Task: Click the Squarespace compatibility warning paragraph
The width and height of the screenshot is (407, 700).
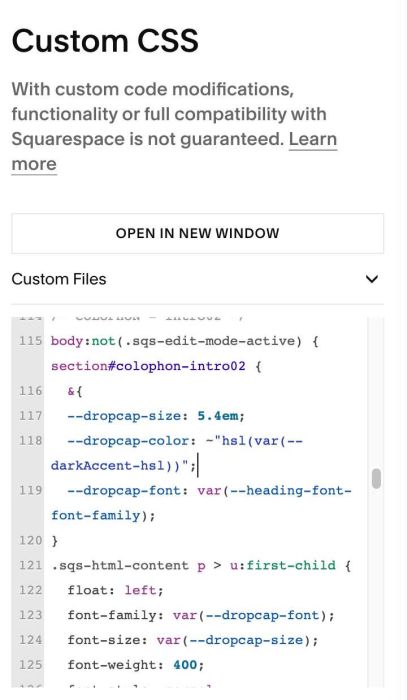Action: pos(174,126)
